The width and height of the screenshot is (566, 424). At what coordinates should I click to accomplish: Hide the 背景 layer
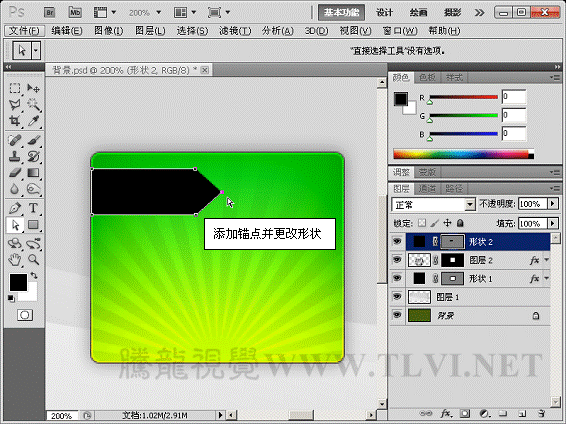click(397, 315)
